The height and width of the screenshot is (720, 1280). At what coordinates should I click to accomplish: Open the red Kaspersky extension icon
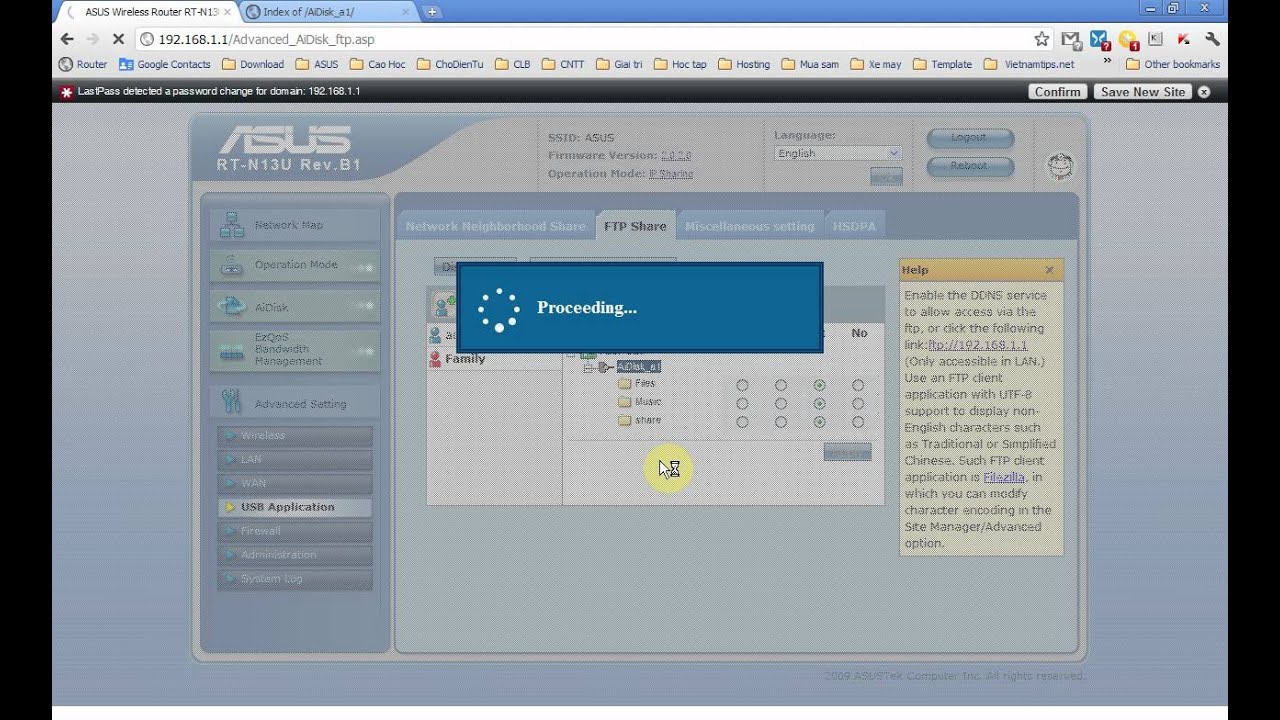point(1184,39)
